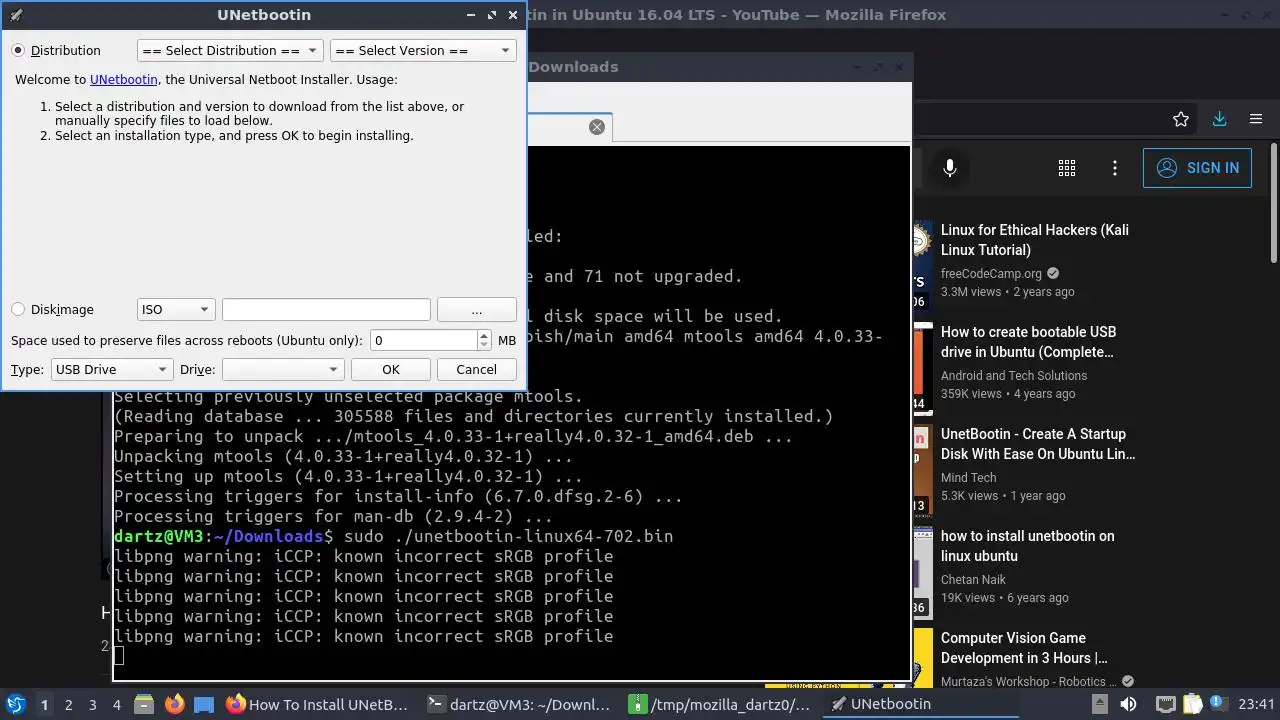Click the blue show desktop icon in taskbar
This screenshot has width=1280, height=720.
click(204, 704)
